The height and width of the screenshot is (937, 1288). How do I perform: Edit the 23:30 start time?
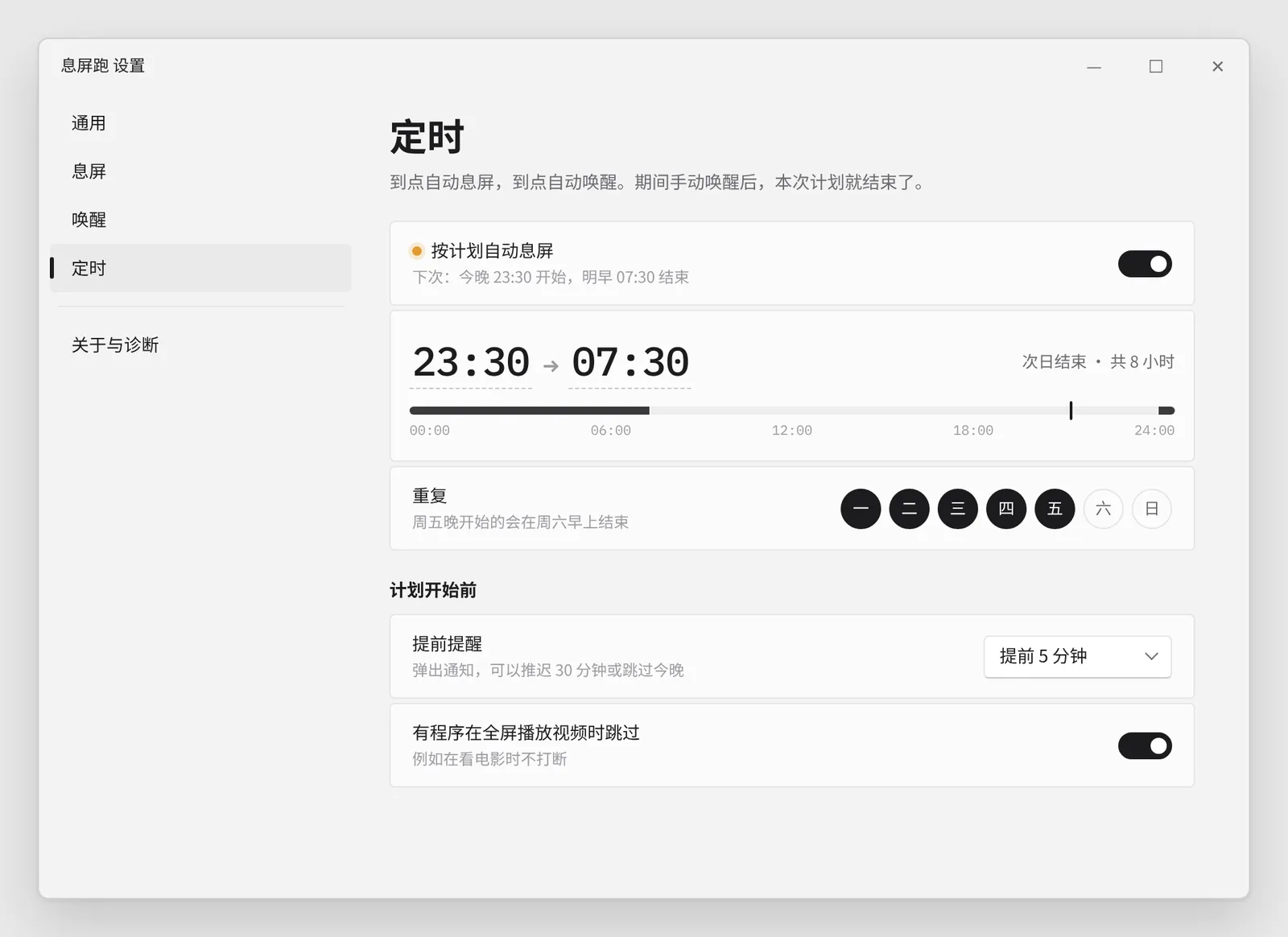471,363
